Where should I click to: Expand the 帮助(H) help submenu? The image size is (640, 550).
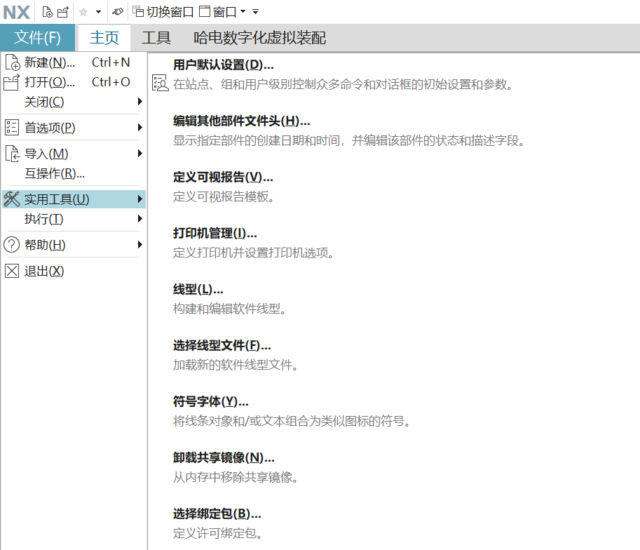coord(73,245)
